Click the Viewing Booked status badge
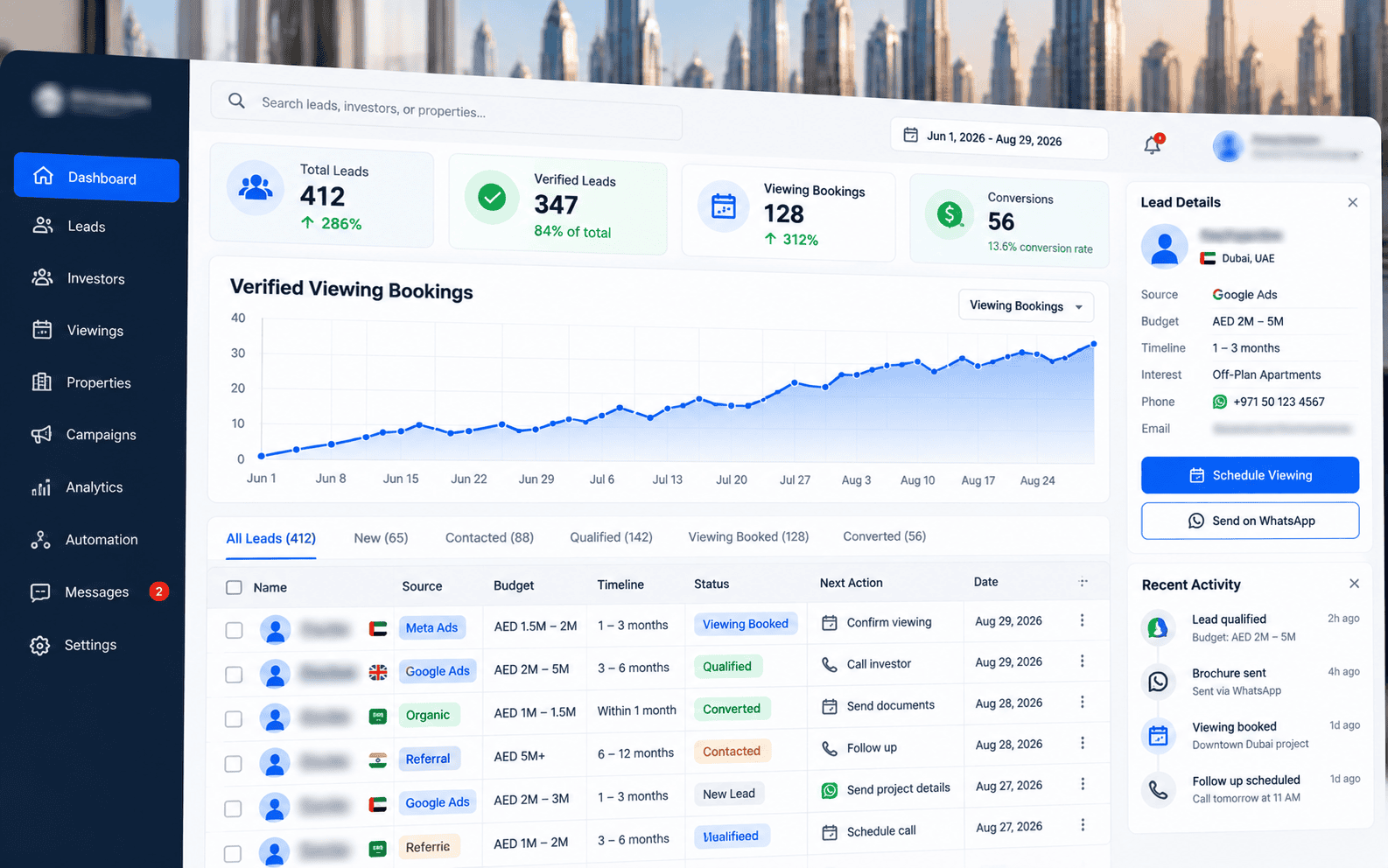Image resolution: width=1388 pixels, height=868 pixels. click(746, 624)
